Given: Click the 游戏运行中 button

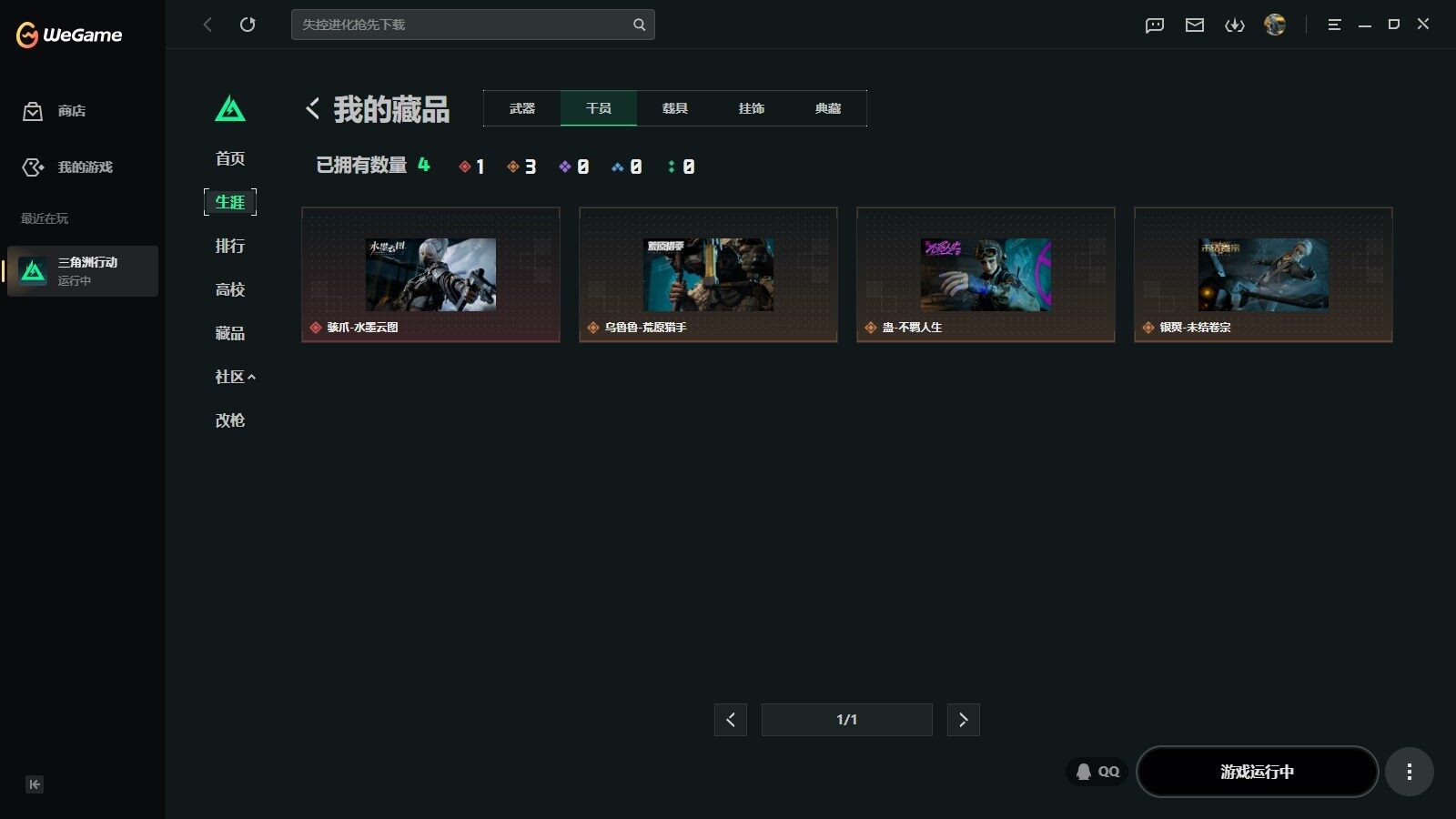Looking at the screenshot, I should click(x=1257, y=772).
